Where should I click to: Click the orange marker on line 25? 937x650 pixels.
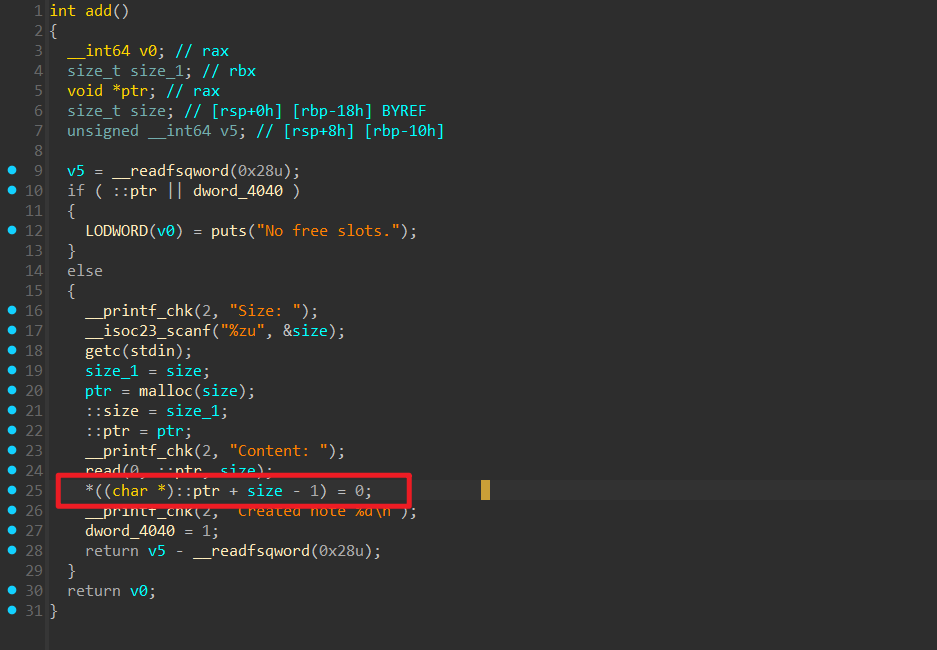pos(485,490)
